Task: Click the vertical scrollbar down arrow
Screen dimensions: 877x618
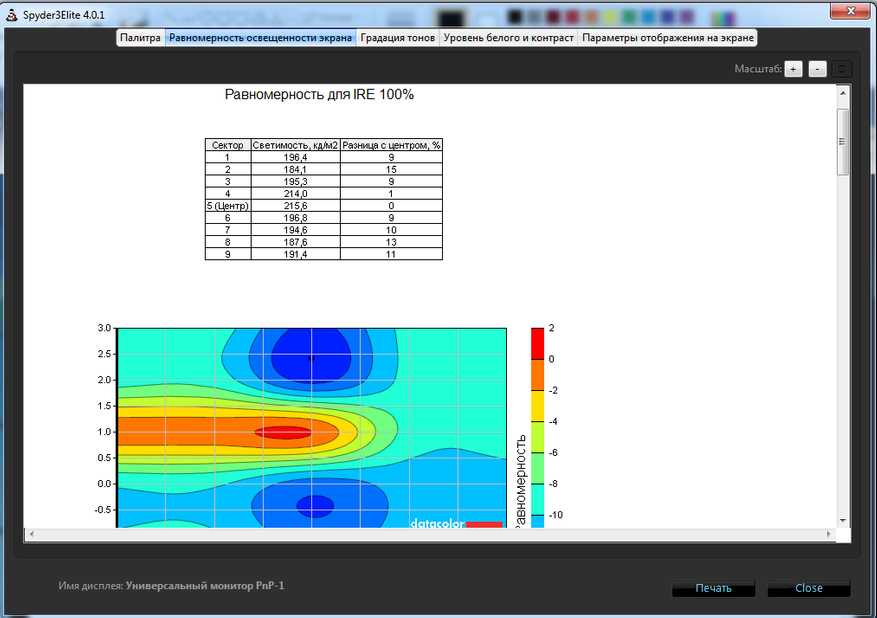Action: point(843,521)
